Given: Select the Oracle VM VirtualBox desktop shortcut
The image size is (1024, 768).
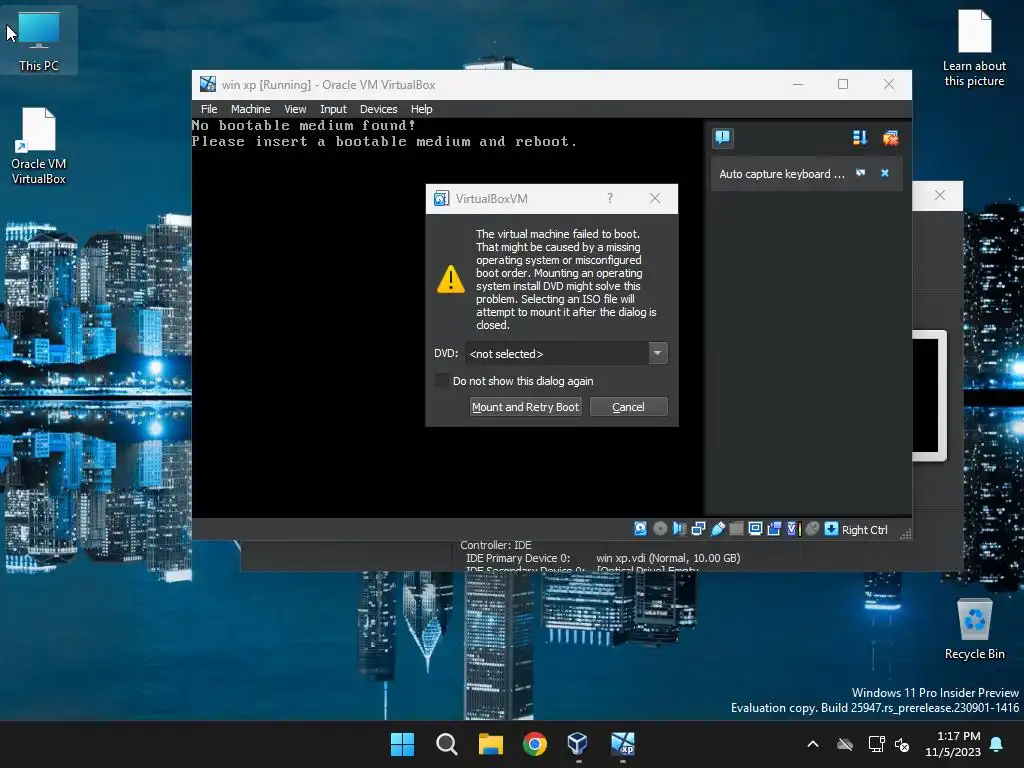Looking at the screenshot, I should [39, 145].
